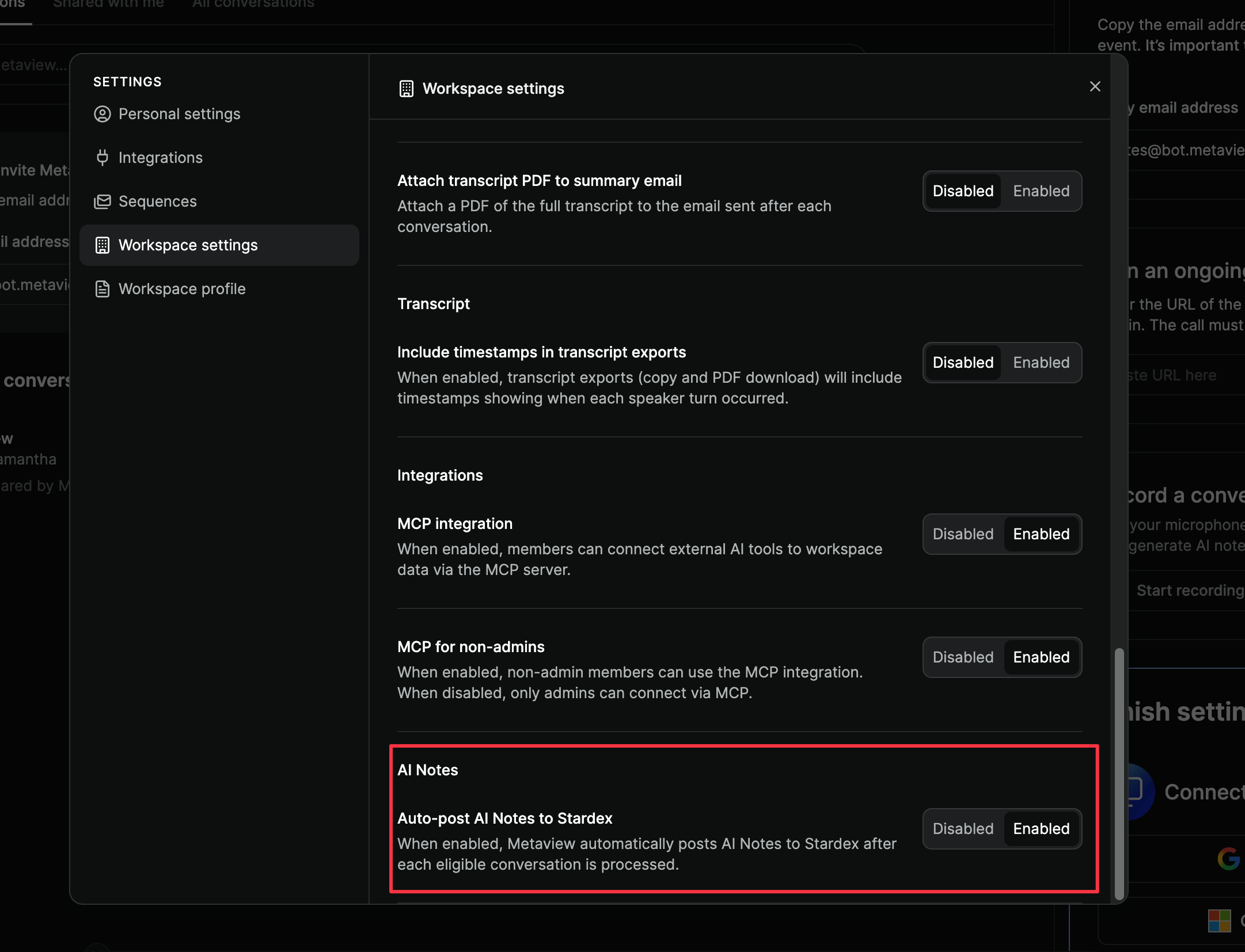Image resolution: width=1245 pixels, height=952 pixels.
Task: Open Personal settings
Action: tap(219, 114)
